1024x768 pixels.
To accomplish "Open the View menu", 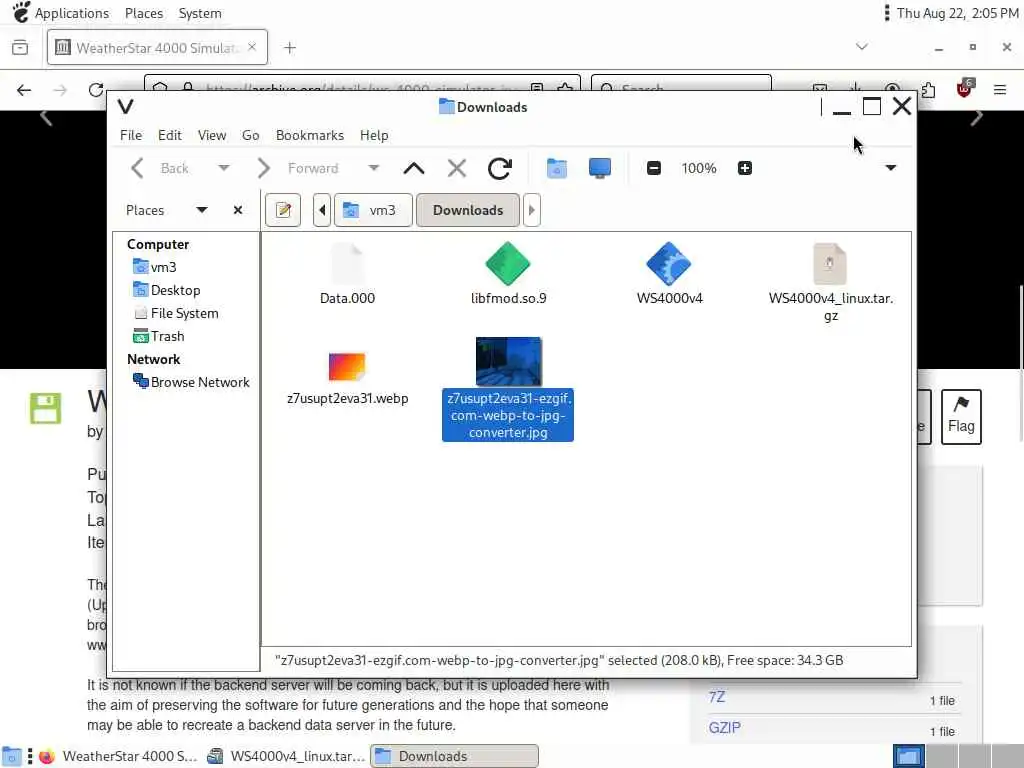I will (x=212, y=135).
